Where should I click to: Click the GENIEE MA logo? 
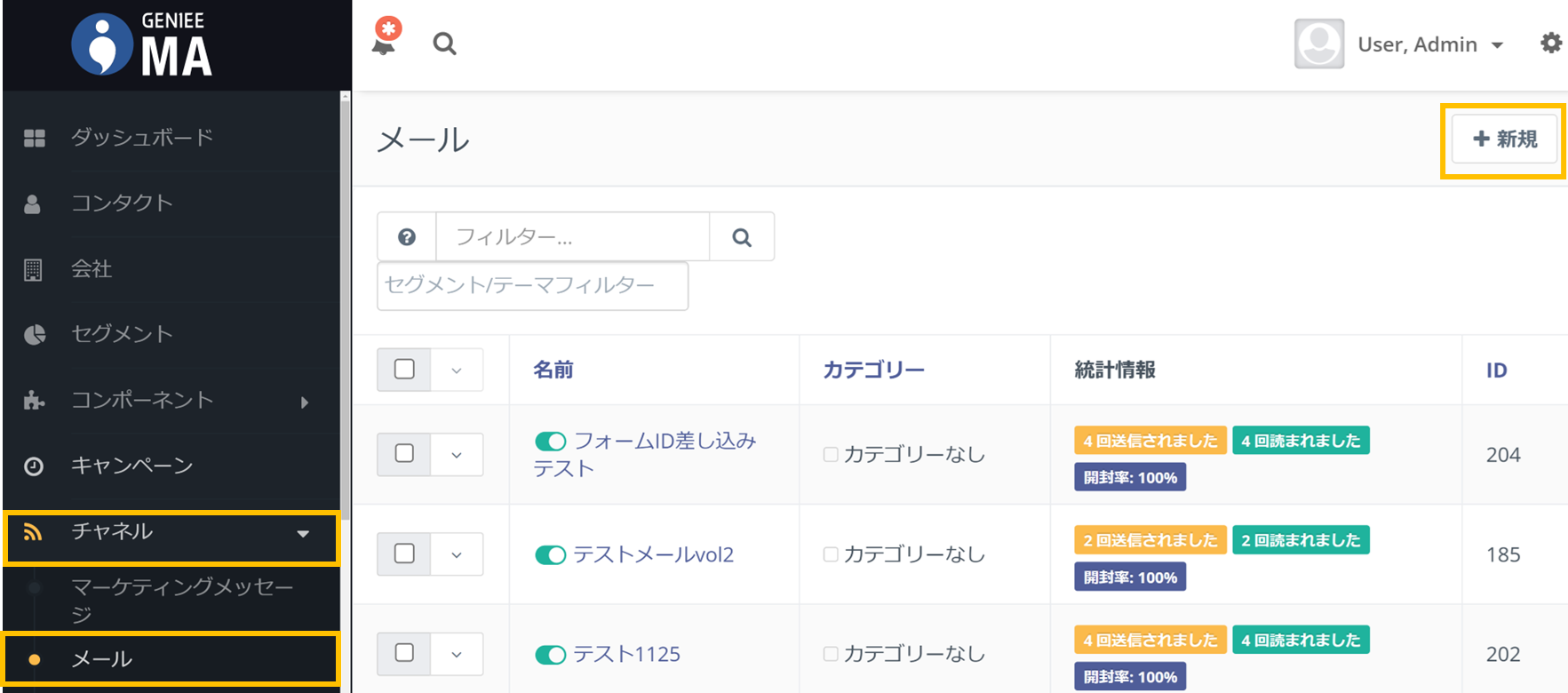[x=142, y=44]
